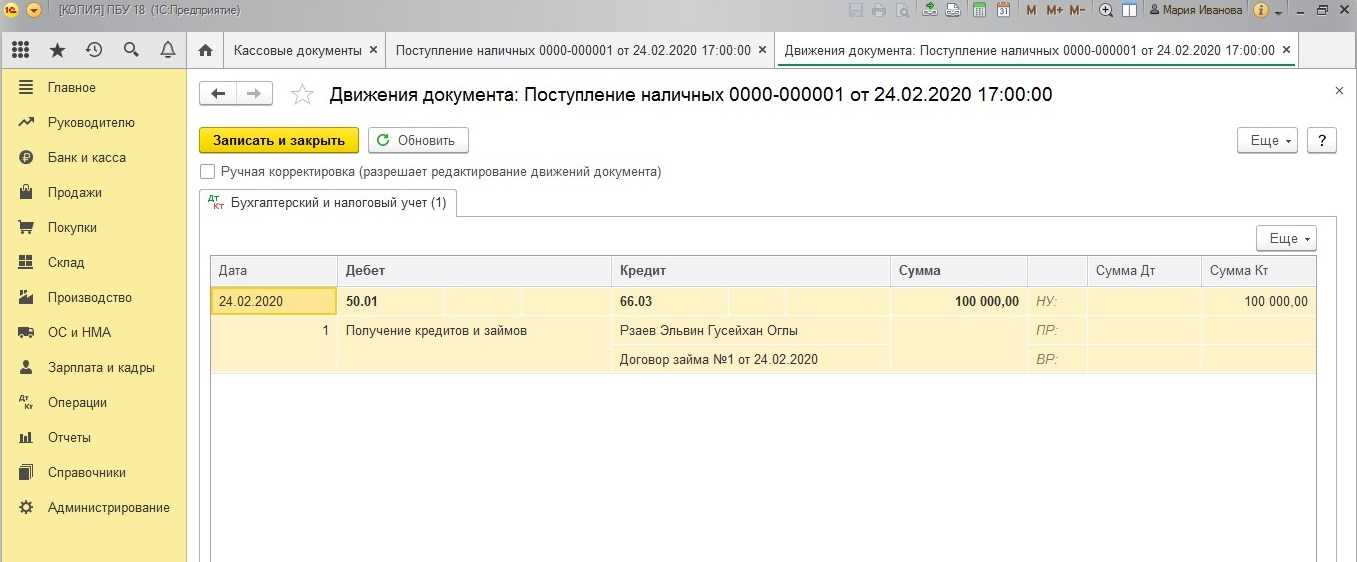
Task: Click the Рзаев Эльвин Гусейхан Оглы cell
Action: click(x=751, y=330)
